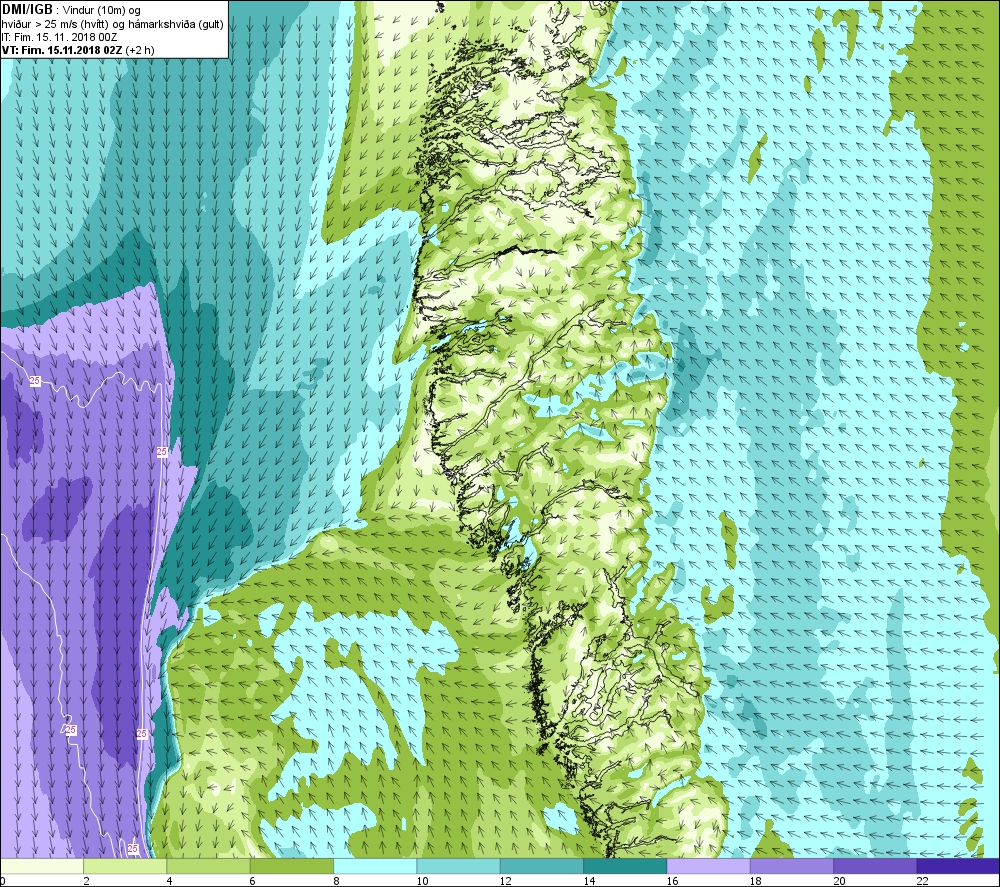Select the legend scale value '10'

pyautogui.click(x=422, y=881)
